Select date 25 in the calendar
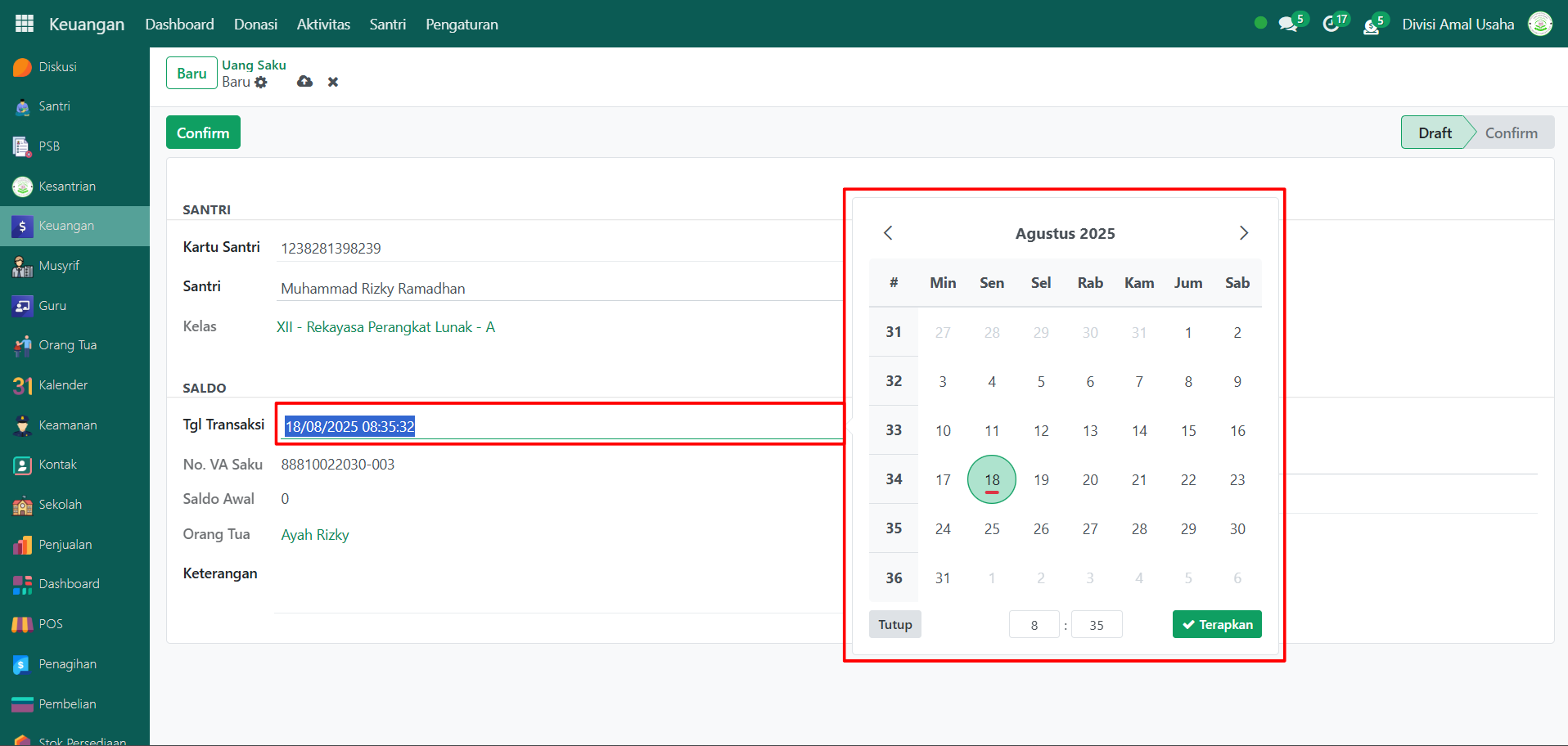 (992, 529)
